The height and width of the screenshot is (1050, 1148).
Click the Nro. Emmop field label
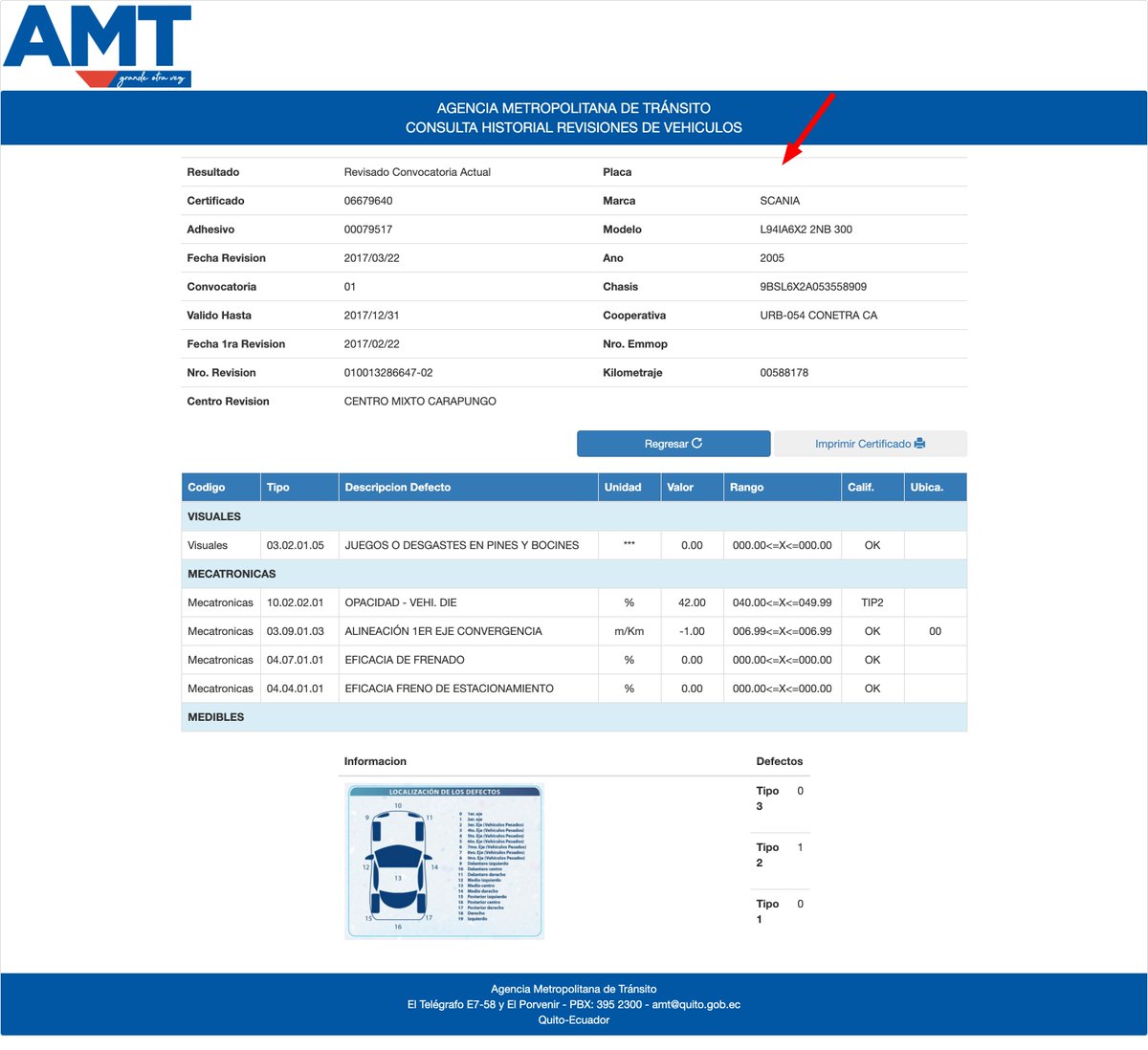click(635, 344)
